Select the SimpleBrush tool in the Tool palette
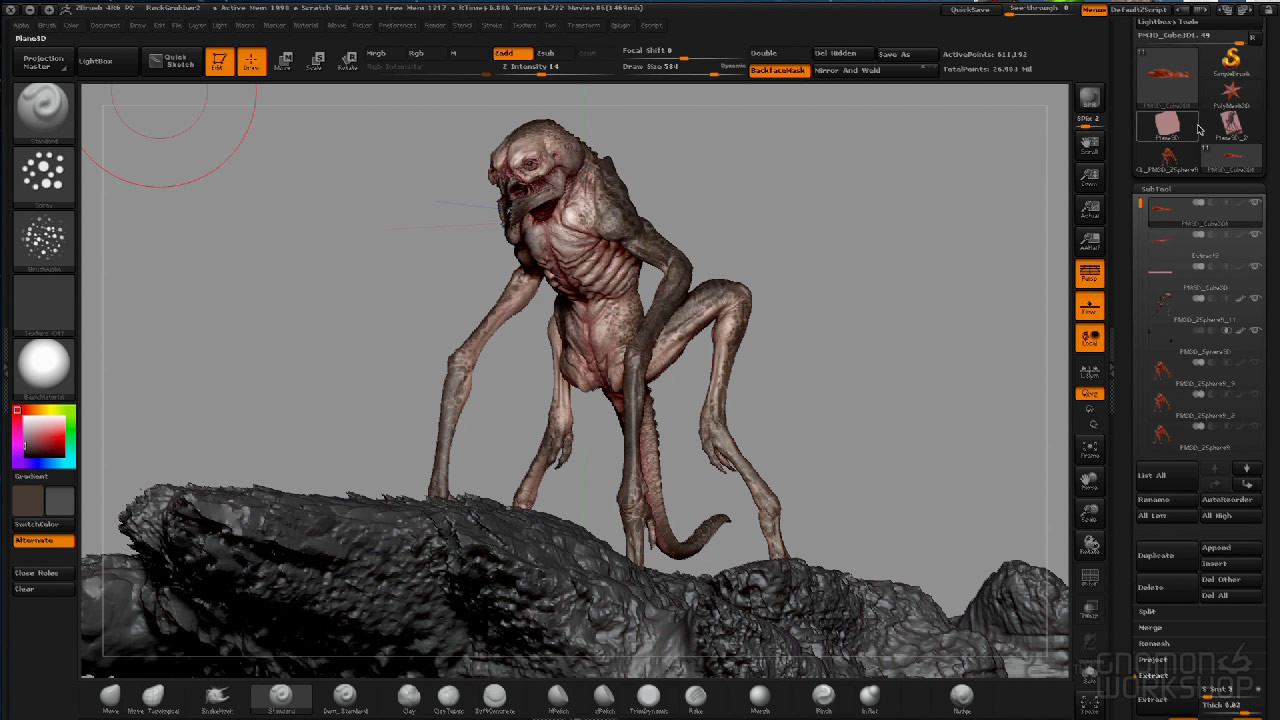This screenshot has height=720, width=1280. [x=1230, y=62]
